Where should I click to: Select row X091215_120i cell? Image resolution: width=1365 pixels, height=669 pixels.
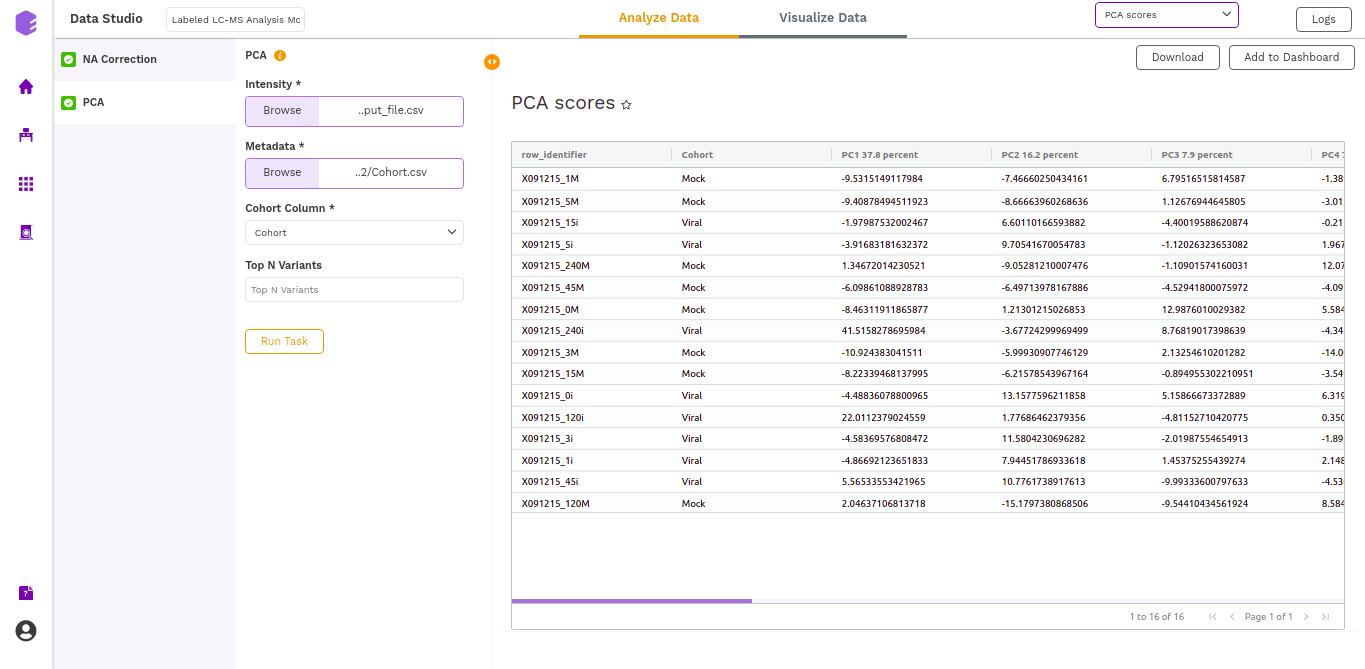[591, 418]
